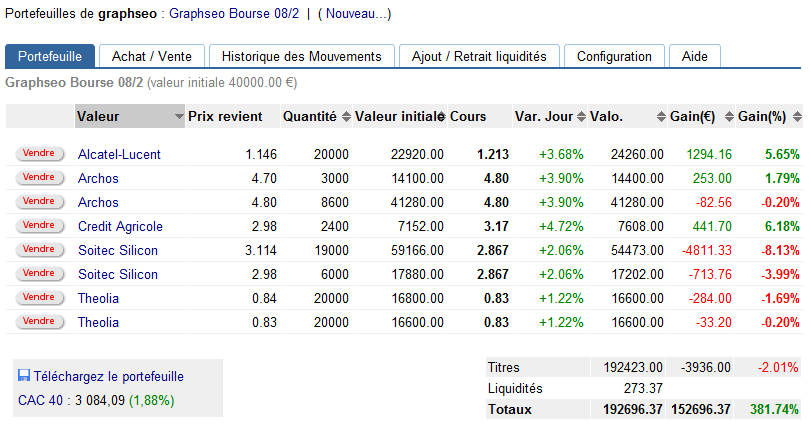Click Téléchargez le portefeuille link

click(108, 377)
